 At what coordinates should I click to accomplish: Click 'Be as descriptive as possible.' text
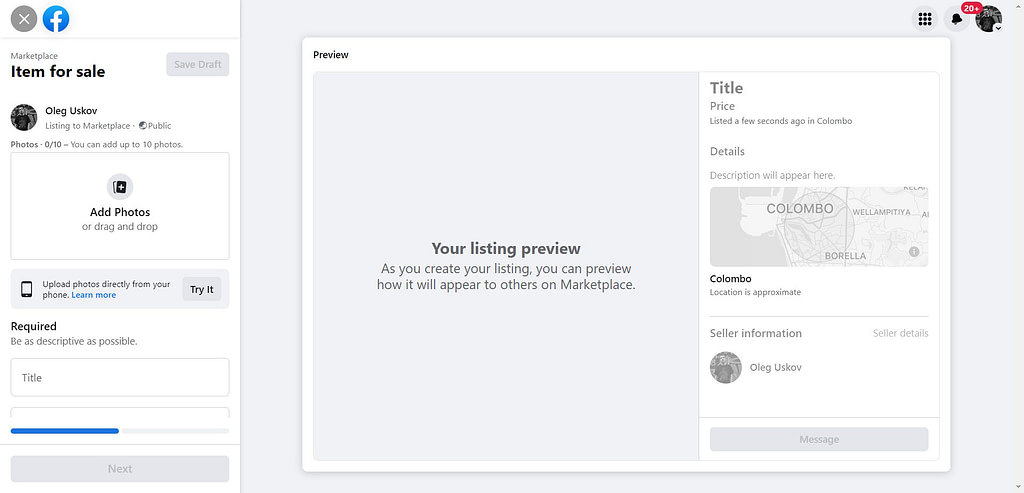pos(74,342)
